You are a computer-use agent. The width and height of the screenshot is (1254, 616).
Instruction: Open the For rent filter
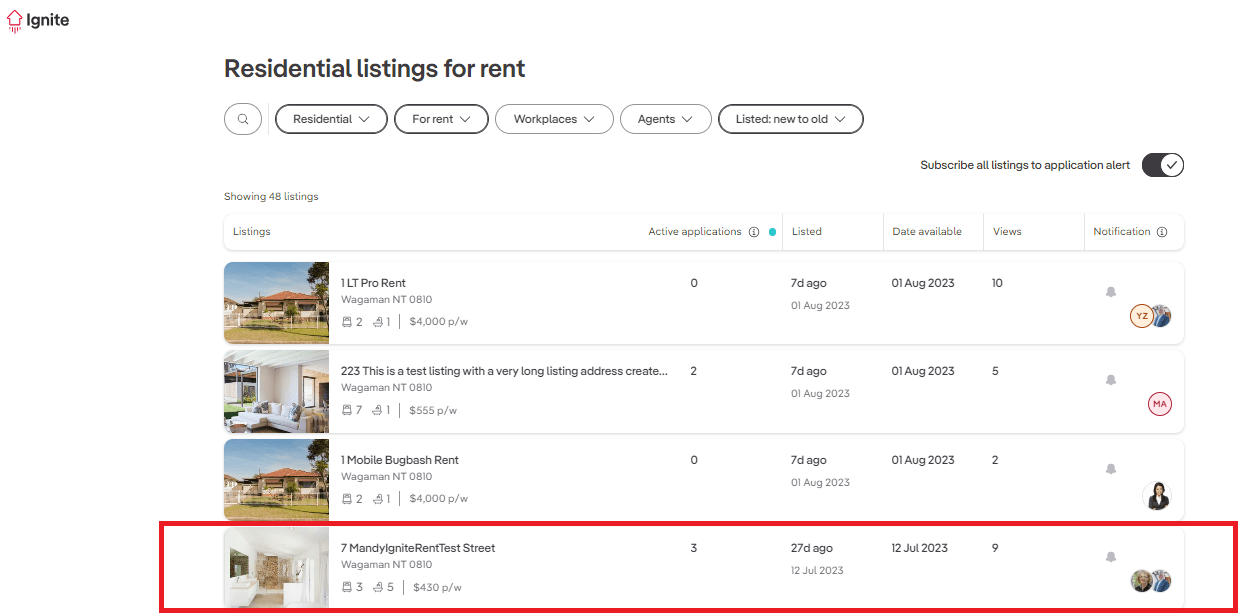[x=441, y=119]
